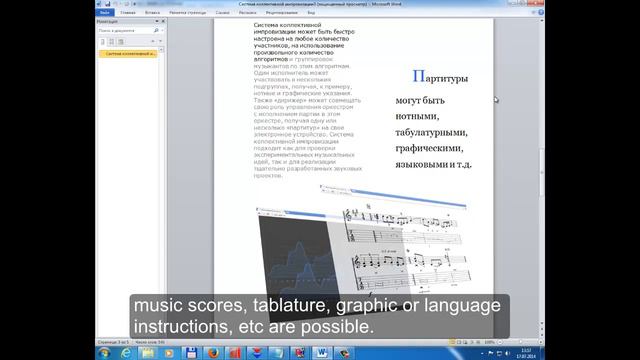This screenshot has height=360, width=640.
Task: Open the blue Файл tab
Action: (x=105, y=13)
